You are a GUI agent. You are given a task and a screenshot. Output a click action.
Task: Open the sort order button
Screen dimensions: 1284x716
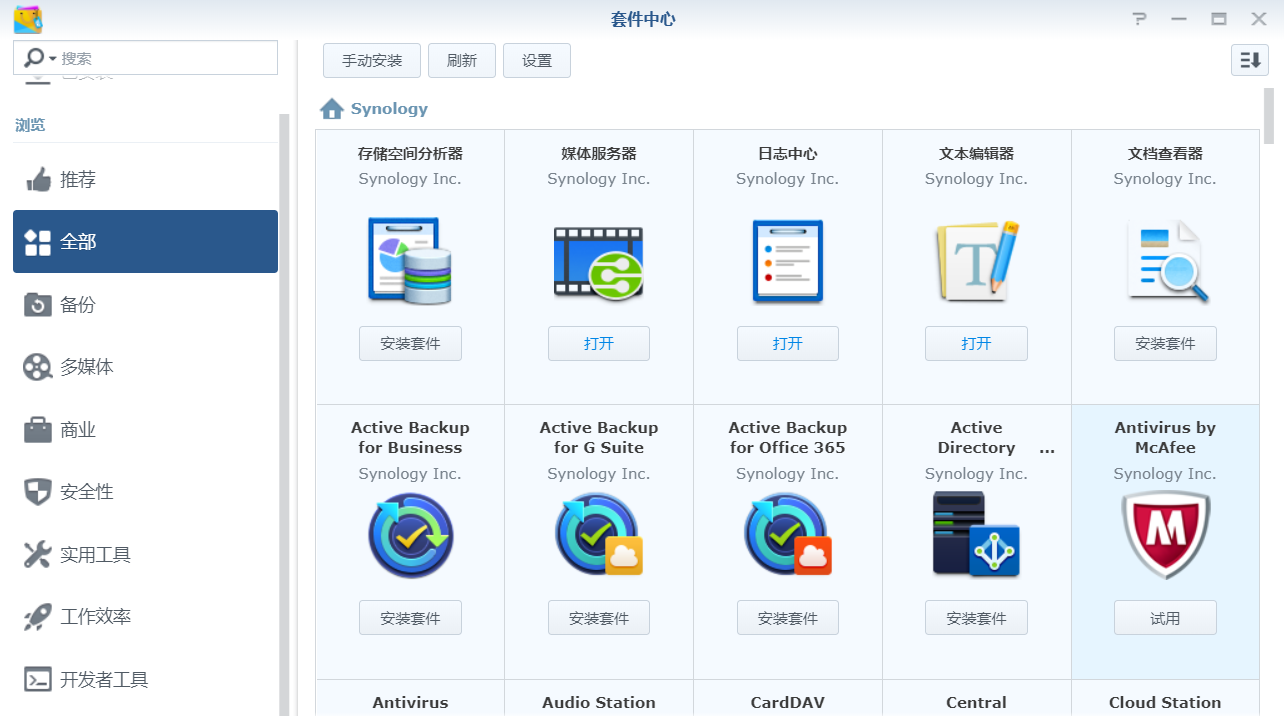1250,60
